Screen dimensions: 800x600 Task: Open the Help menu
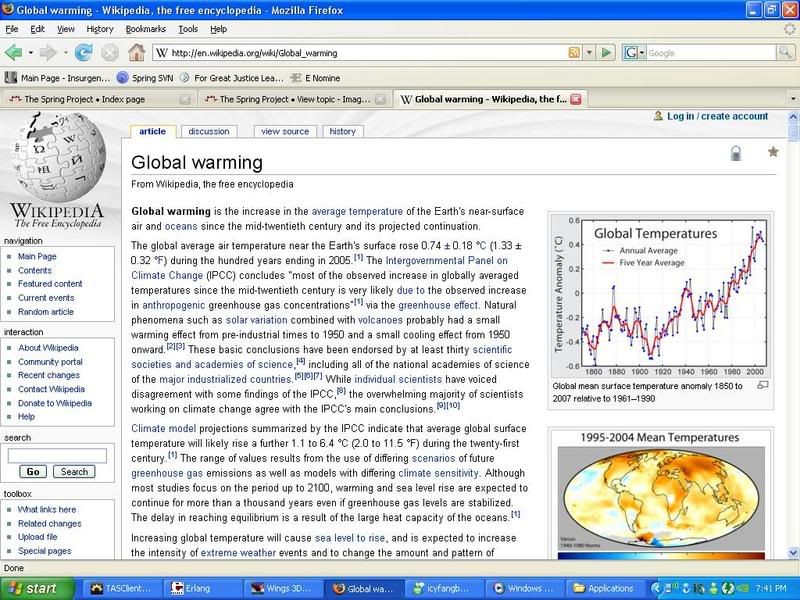coord(218,29)
